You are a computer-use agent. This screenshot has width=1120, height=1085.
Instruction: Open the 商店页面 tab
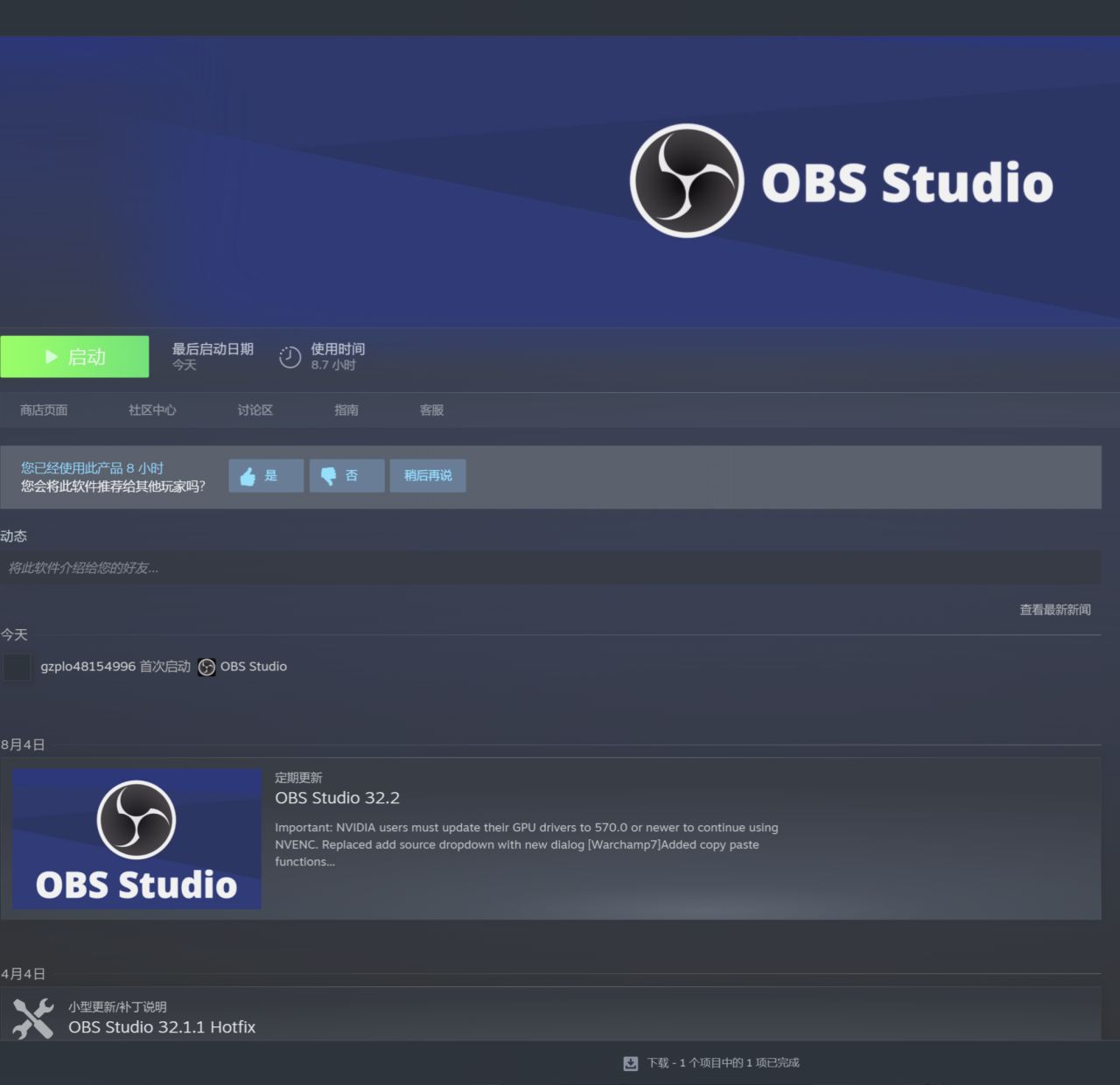point(44,410)
